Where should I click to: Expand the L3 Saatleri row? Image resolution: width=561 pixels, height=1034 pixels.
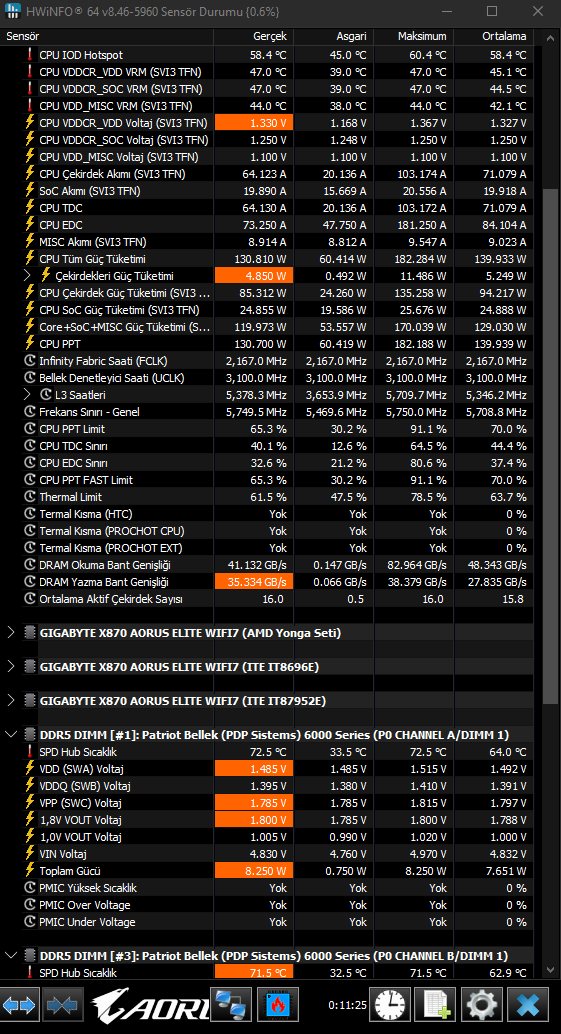(27, 394)
